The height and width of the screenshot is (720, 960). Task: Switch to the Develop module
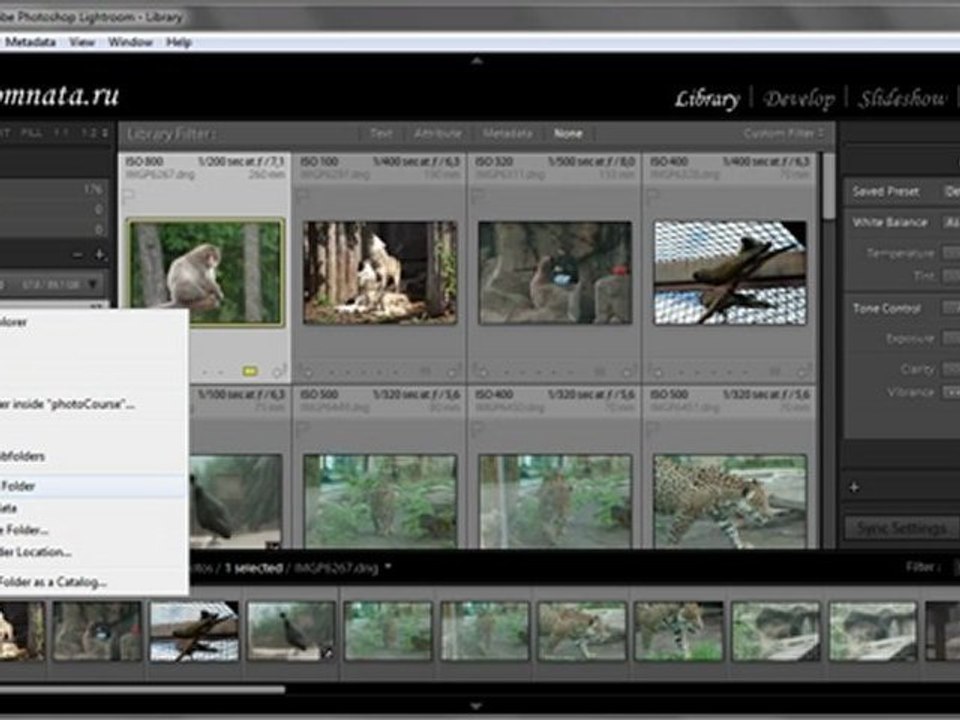[x=798, y=98]
